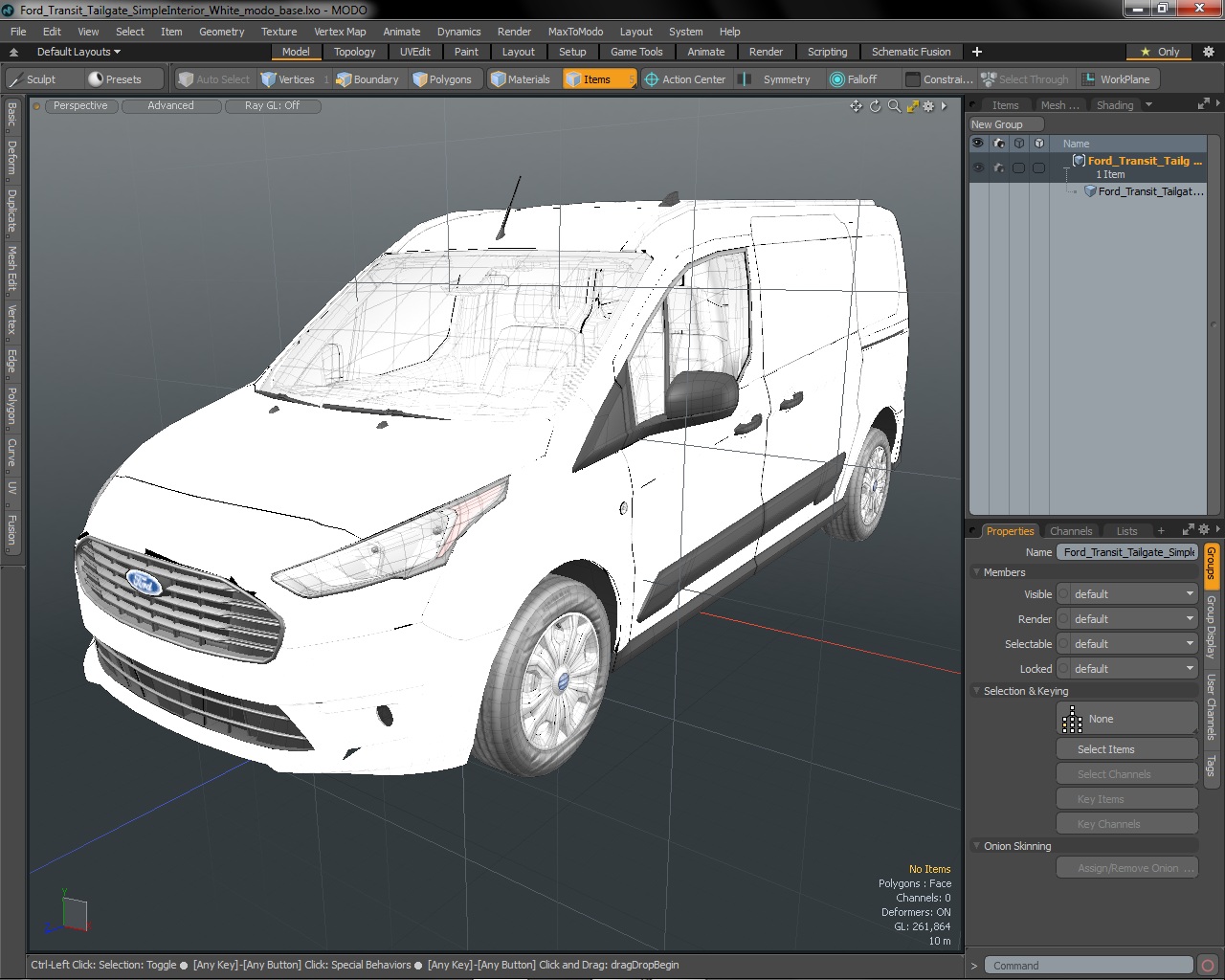Open the Vertex Map menu
Viewport: 1225px width, 980px height.
coord(340,32)
